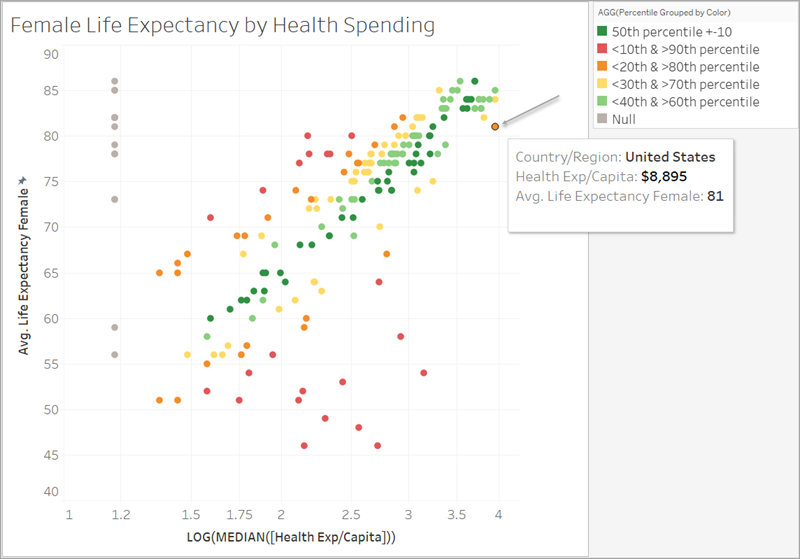Click the LOG(MEDIAN([Health Exp/Capita])) axis label

[x=291, y=537]
